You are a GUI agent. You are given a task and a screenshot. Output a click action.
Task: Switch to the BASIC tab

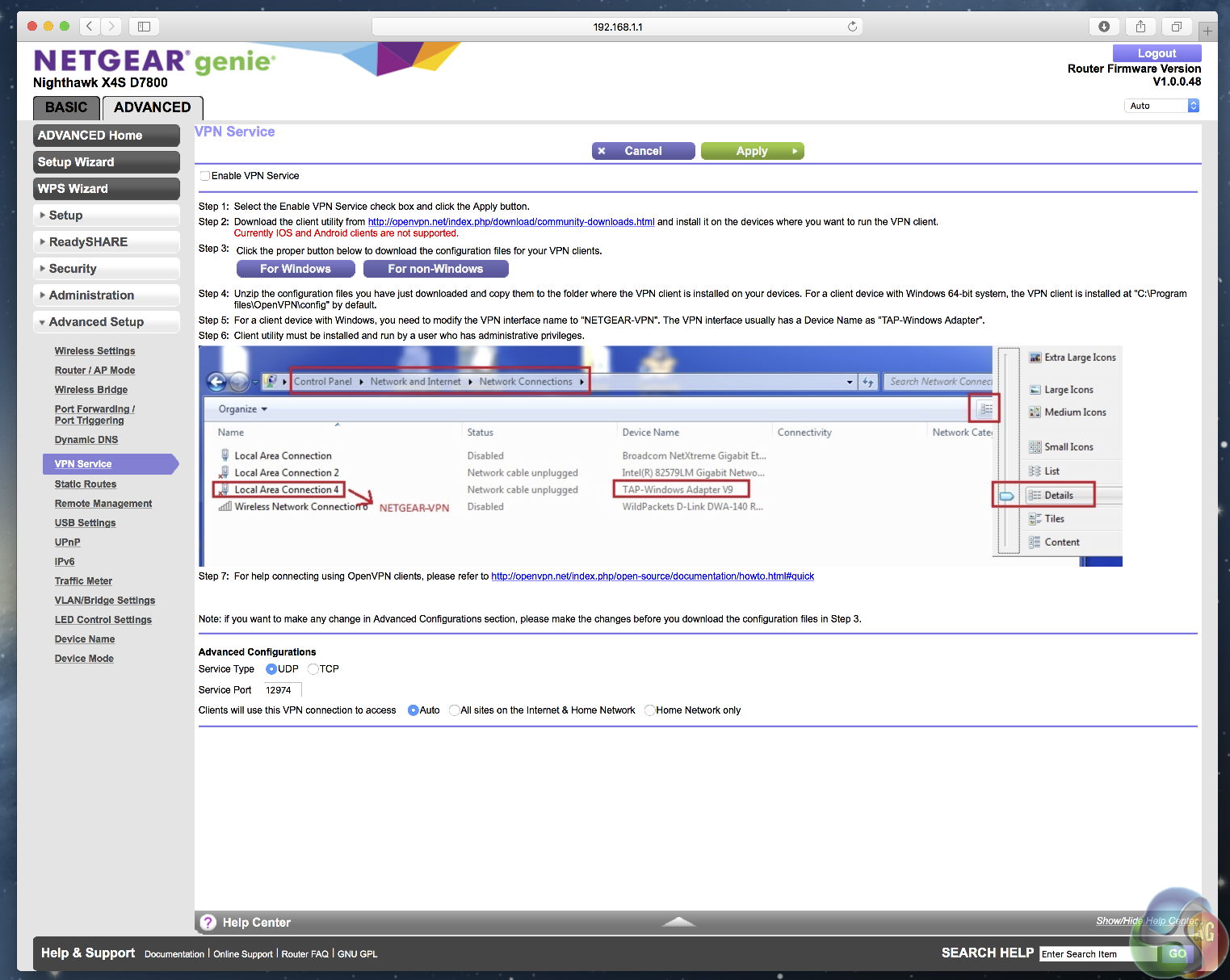click(66, 107)
